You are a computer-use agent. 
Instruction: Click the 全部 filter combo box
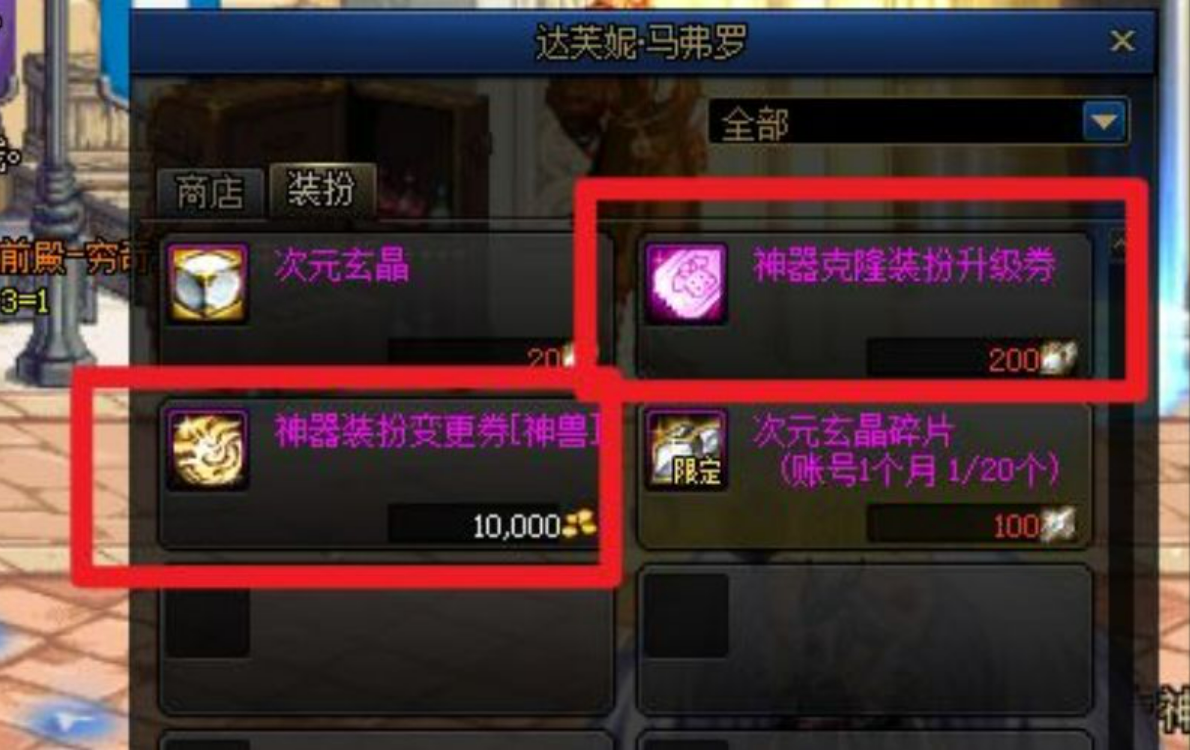coord(918,121)
